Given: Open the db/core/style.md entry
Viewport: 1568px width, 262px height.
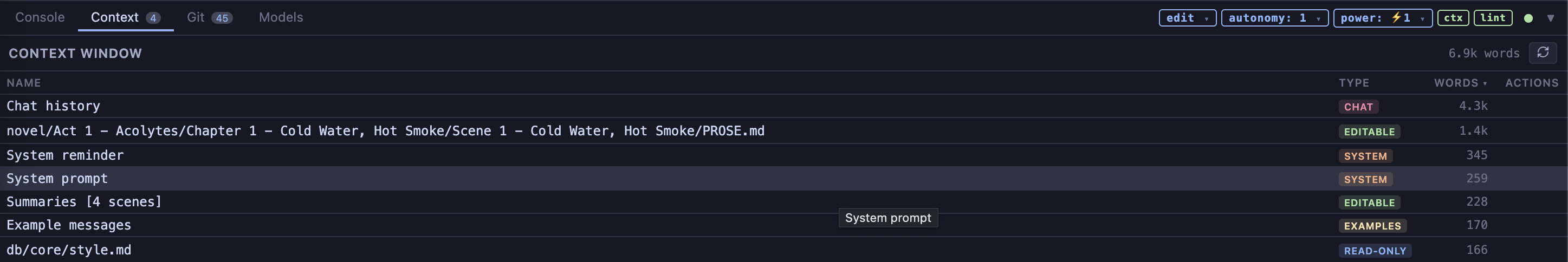Looking at the screenshot, I should coord(69,250).
